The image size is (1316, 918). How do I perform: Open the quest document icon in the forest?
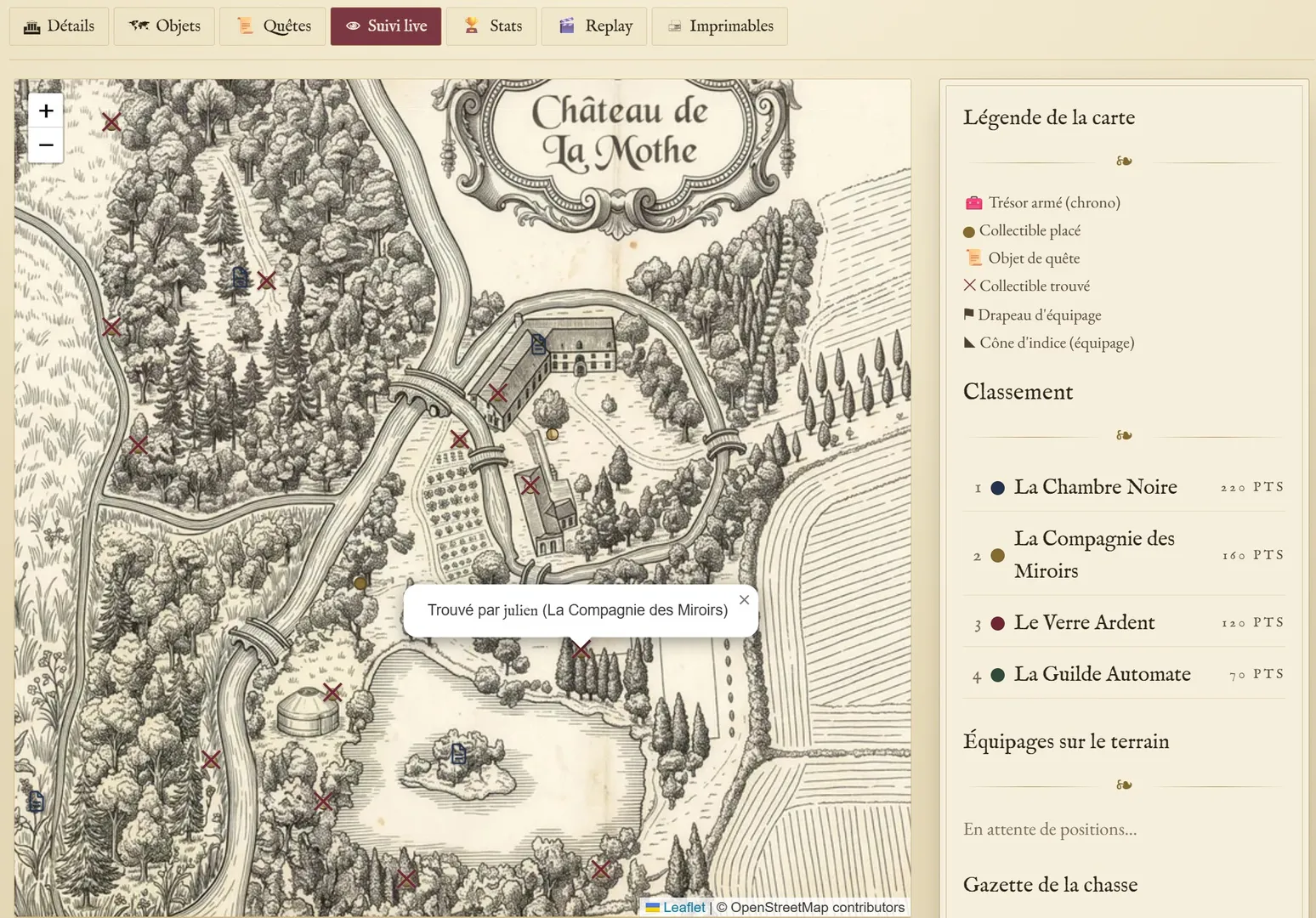click(241, 277)
